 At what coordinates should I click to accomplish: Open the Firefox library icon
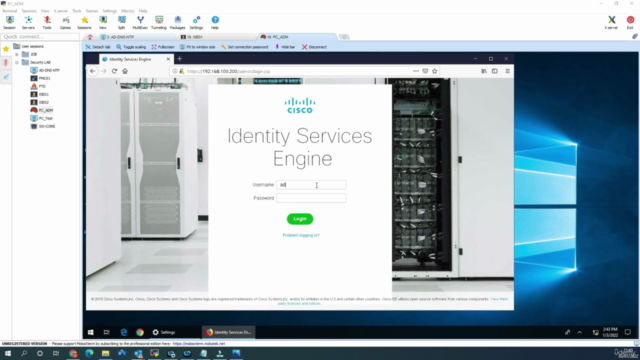click(x=484, y=71)
